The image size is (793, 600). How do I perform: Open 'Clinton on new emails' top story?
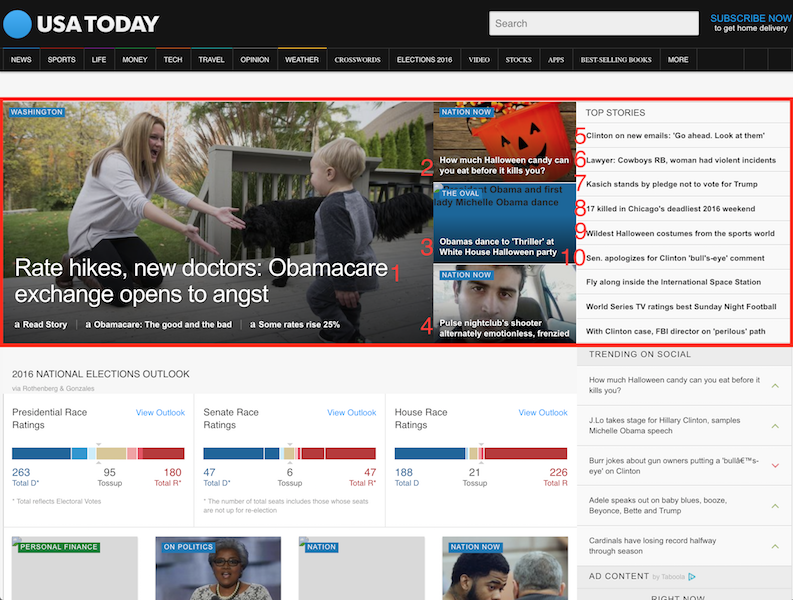click(x=675, y=136)
